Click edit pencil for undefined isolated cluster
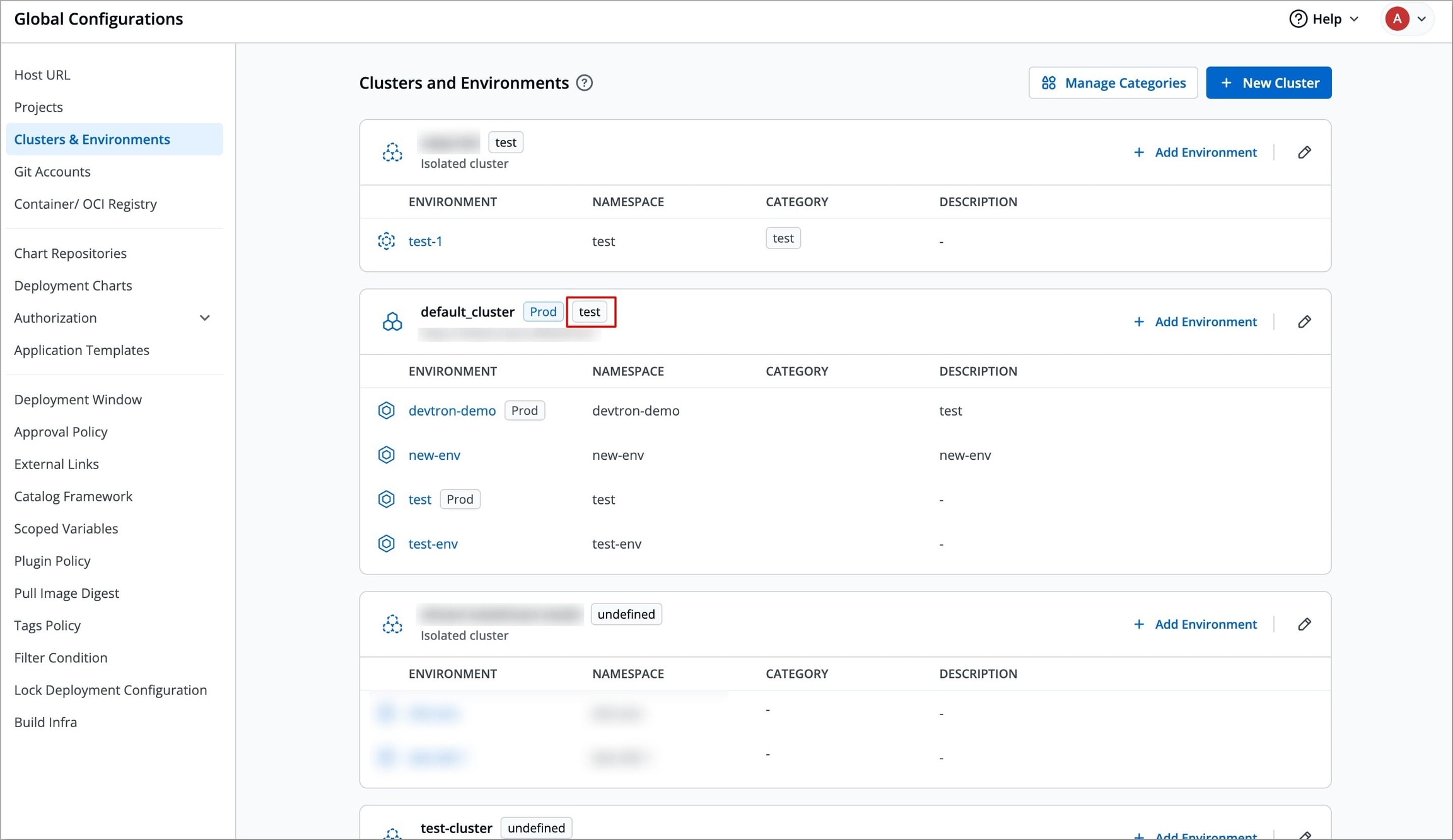 (1304, 624)
